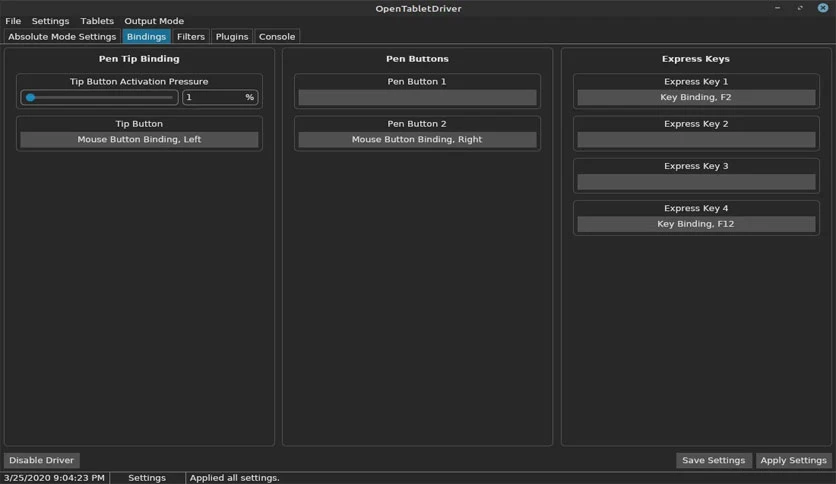The image size is (836, 484).
Task: Click the 'Applied all settings.' status message
Action: click(x=235, y=478)
